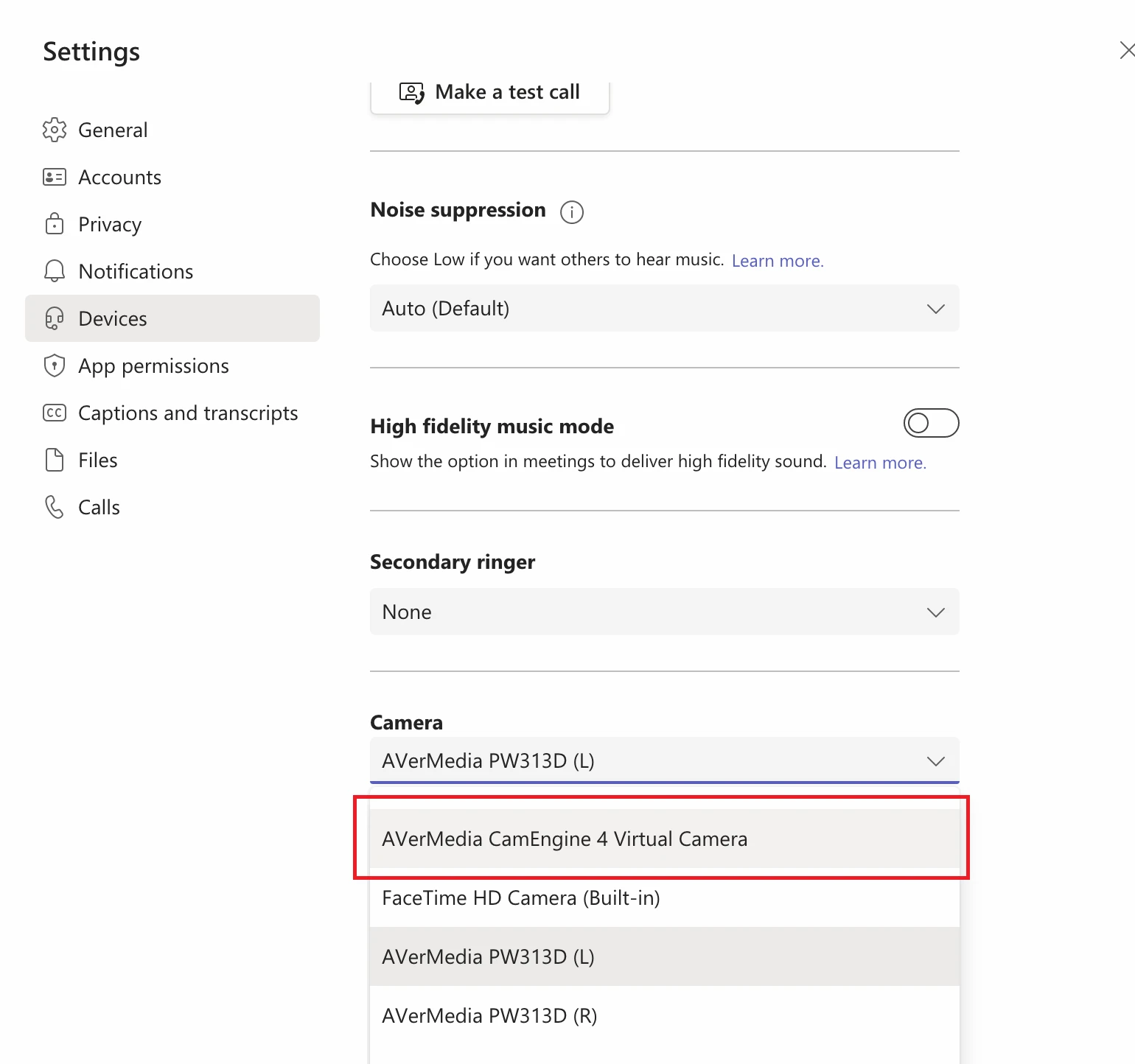Click the Files document icon

tap(55, 460)
